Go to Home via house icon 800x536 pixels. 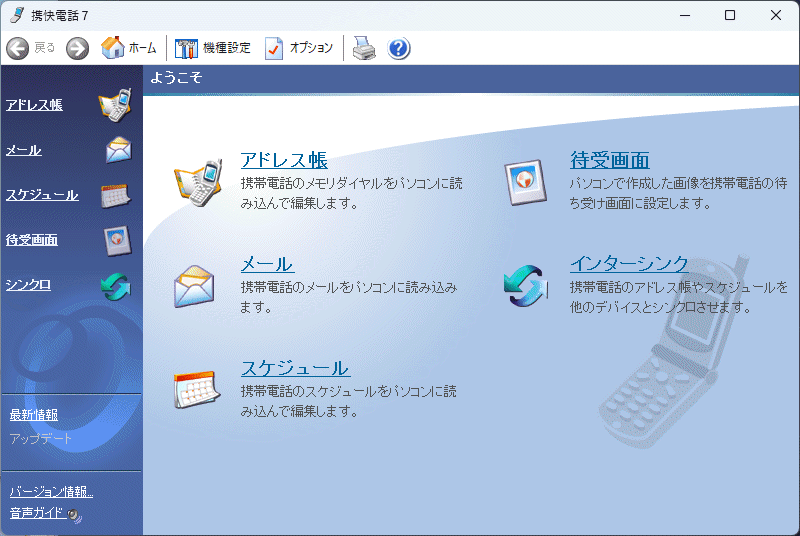[112, 47]
